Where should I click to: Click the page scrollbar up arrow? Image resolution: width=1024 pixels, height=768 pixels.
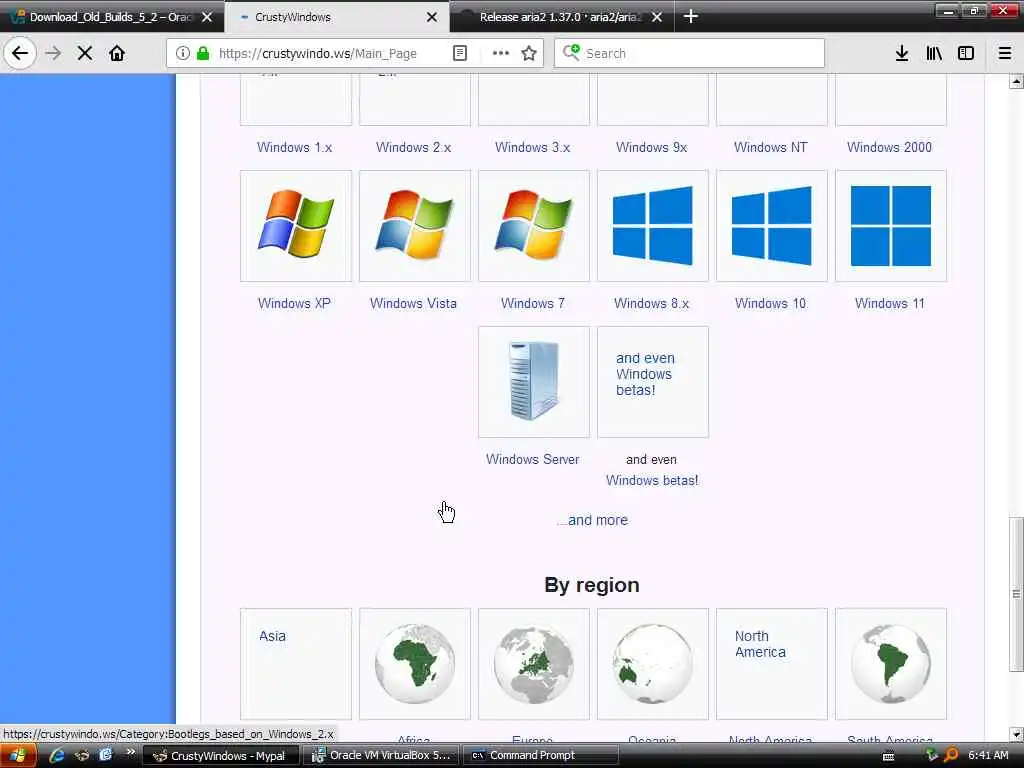(1016, 82)
